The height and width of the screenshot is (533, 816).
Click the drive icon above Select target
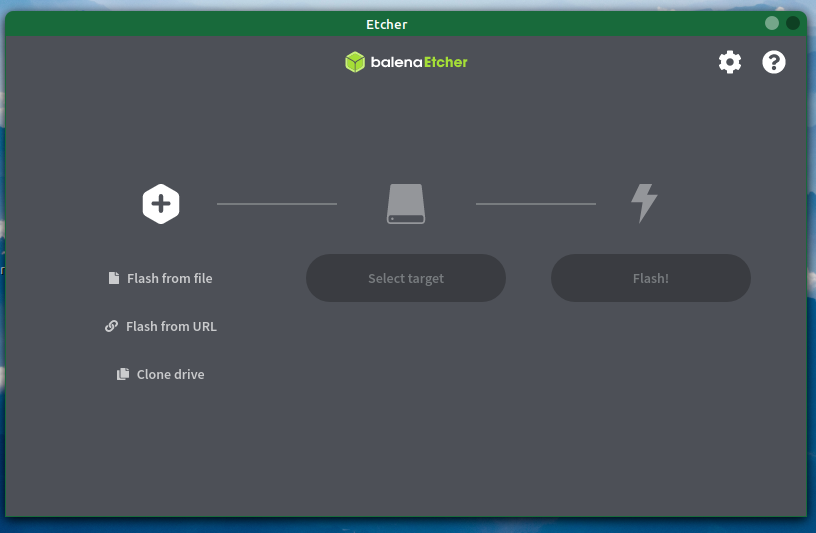pos(406,204)
